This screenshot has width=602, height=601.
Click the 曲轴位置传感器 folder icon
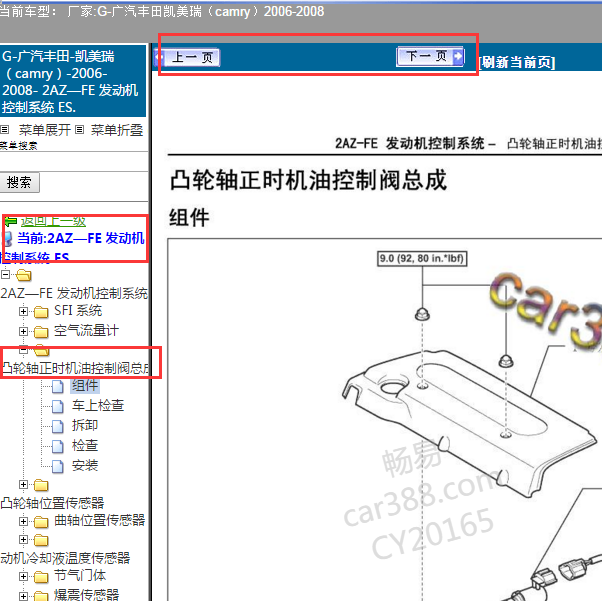click(41, 522)
